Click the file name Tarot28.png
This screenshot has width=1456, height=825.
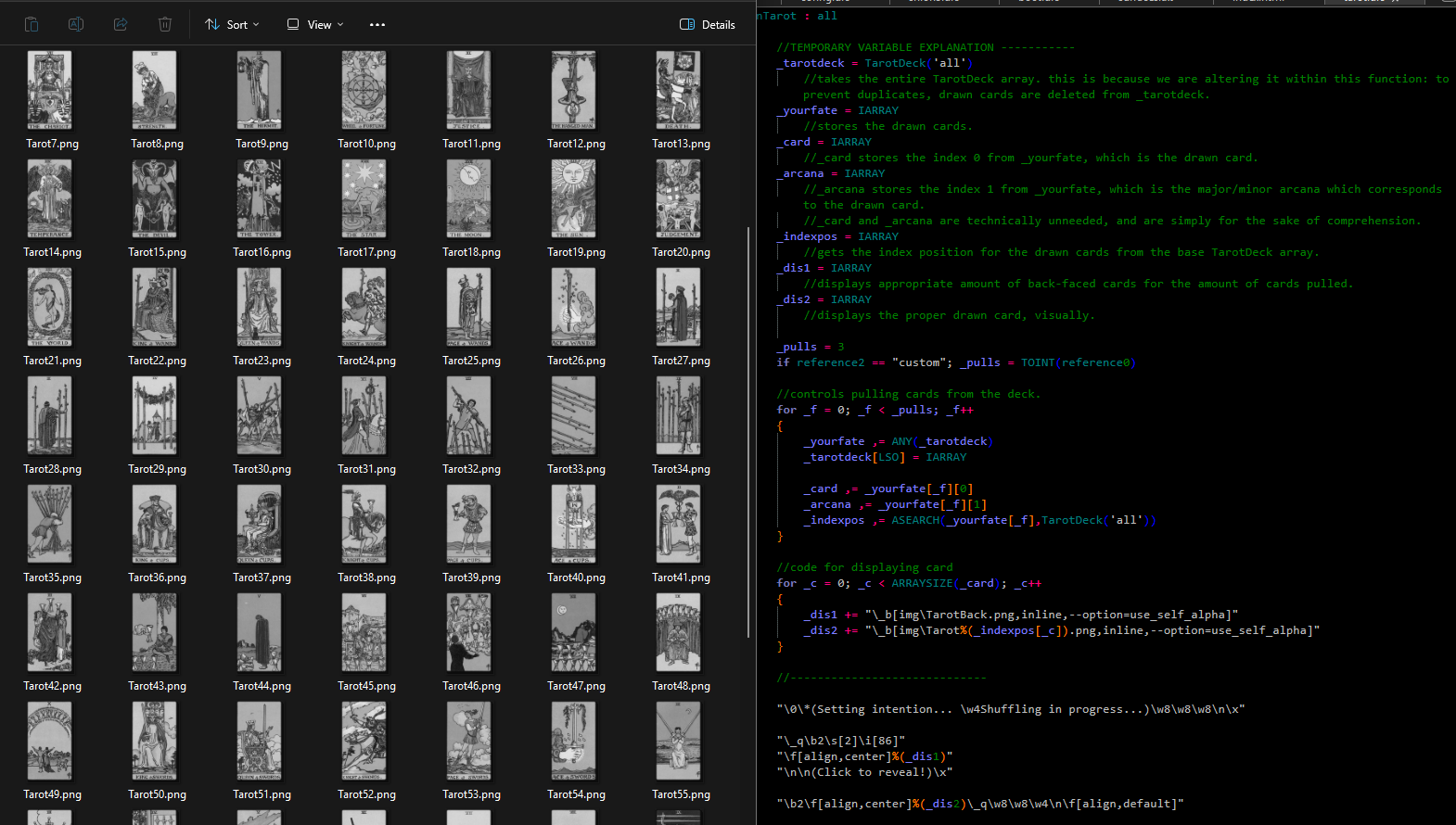click(53, 469)
